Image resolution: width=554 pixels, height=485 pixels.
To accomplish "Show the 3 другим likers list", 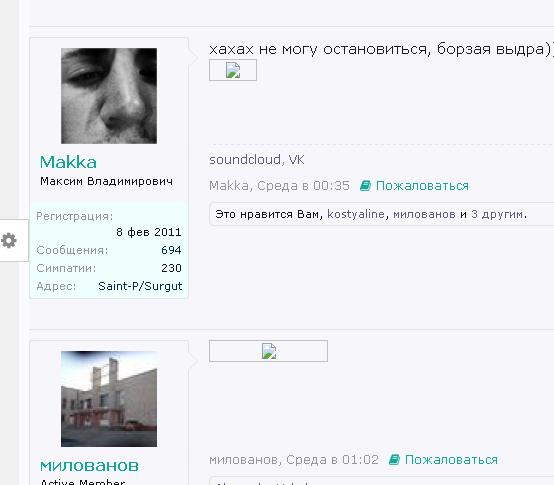I will coord(497,214).
